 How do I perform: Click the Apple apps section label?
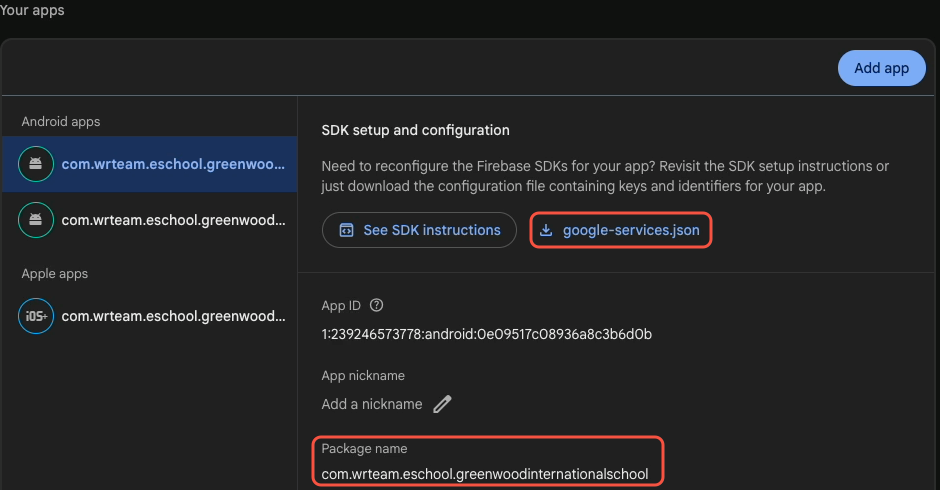55,273
